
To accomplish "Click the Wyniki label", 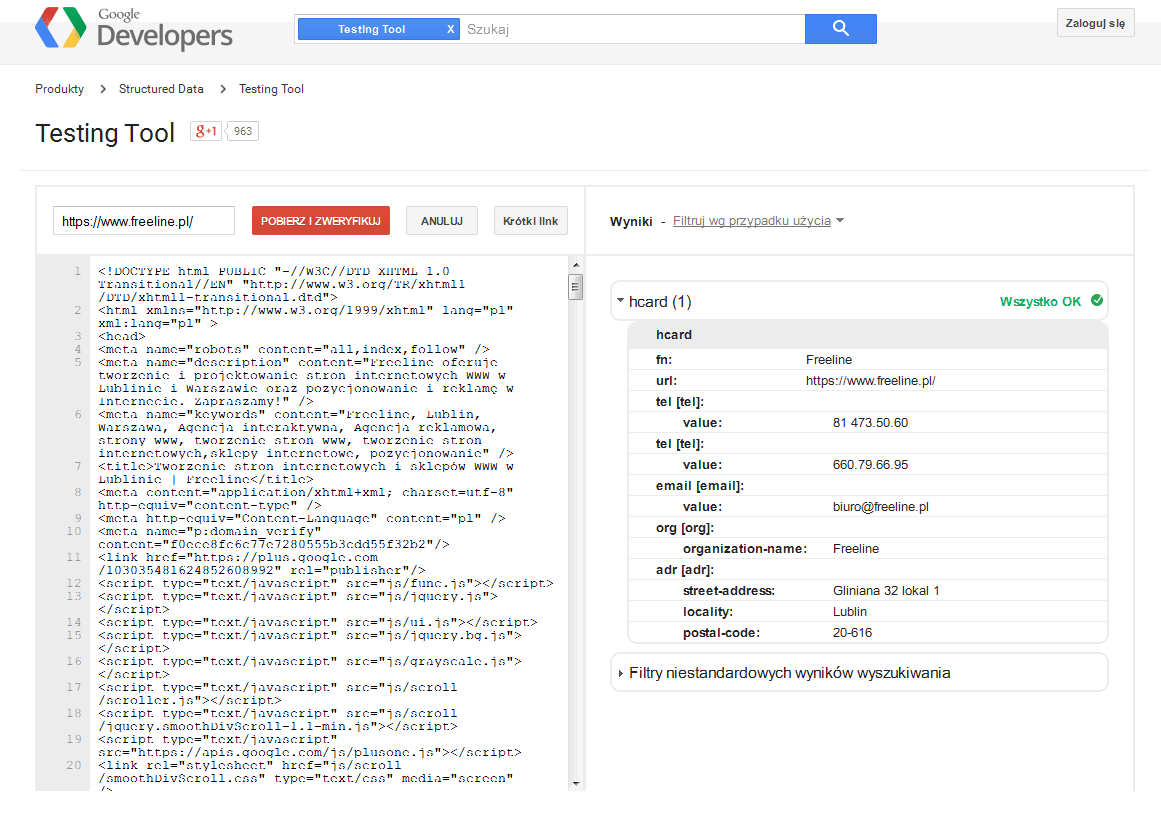I will [631, 221].
